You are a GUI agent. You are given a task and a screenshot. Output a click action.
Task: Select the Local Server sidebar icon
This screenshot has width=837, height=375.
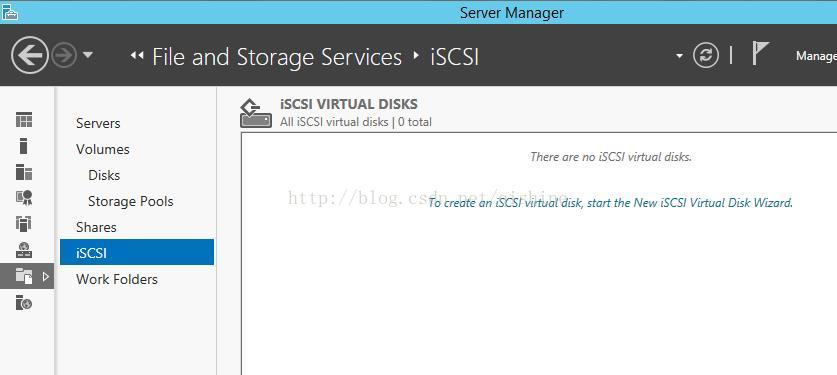point(23,146)
